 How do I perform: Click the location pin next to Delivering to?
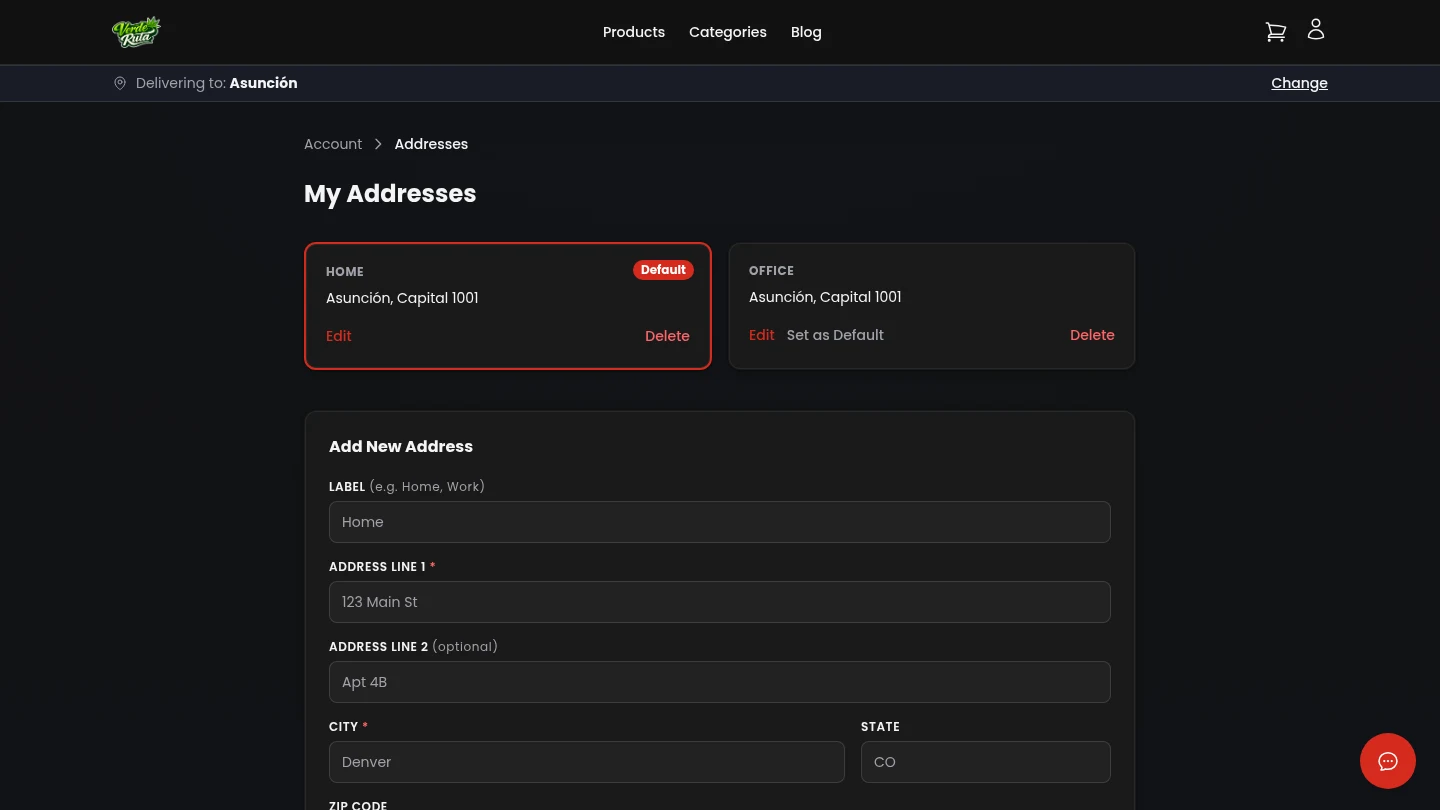pos(120,83)
